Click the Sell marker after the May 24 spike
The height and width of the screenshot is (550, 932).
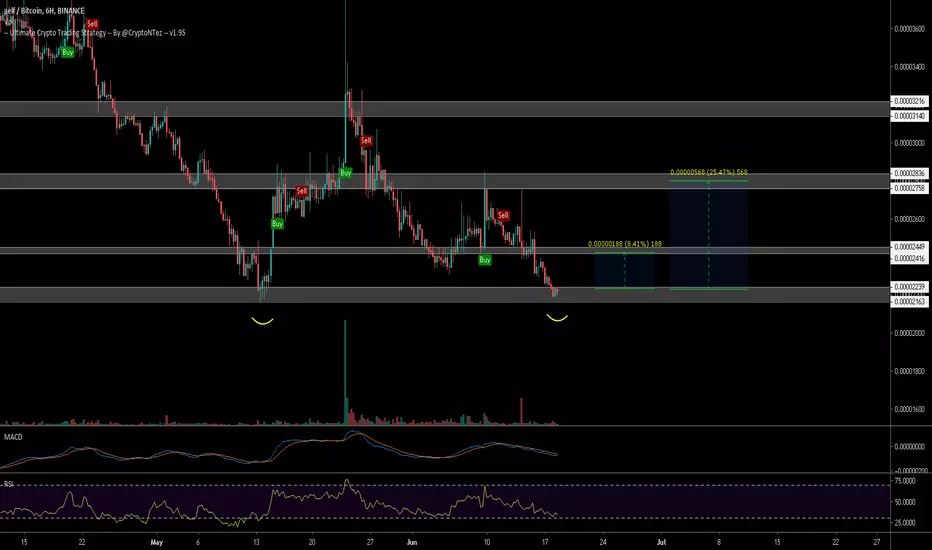(x=366, y=141)
